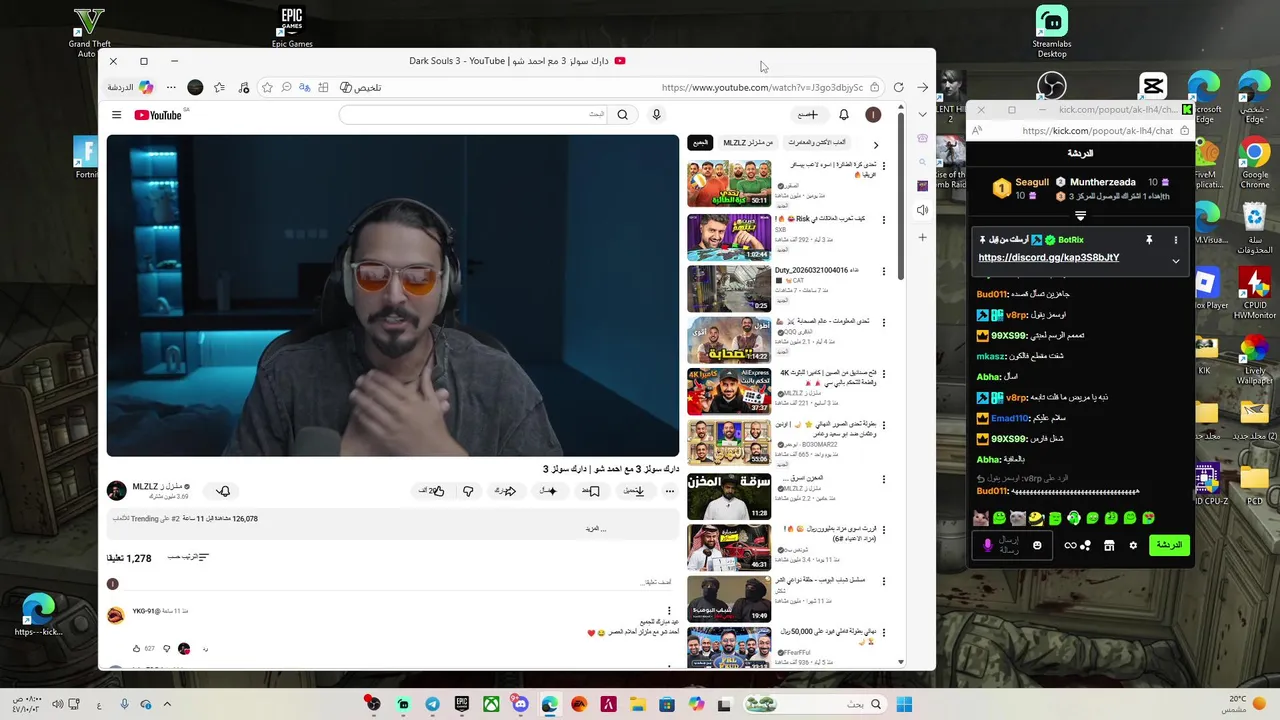Open the 19:49 video thumbnail in sidebar

coord(729,598)
